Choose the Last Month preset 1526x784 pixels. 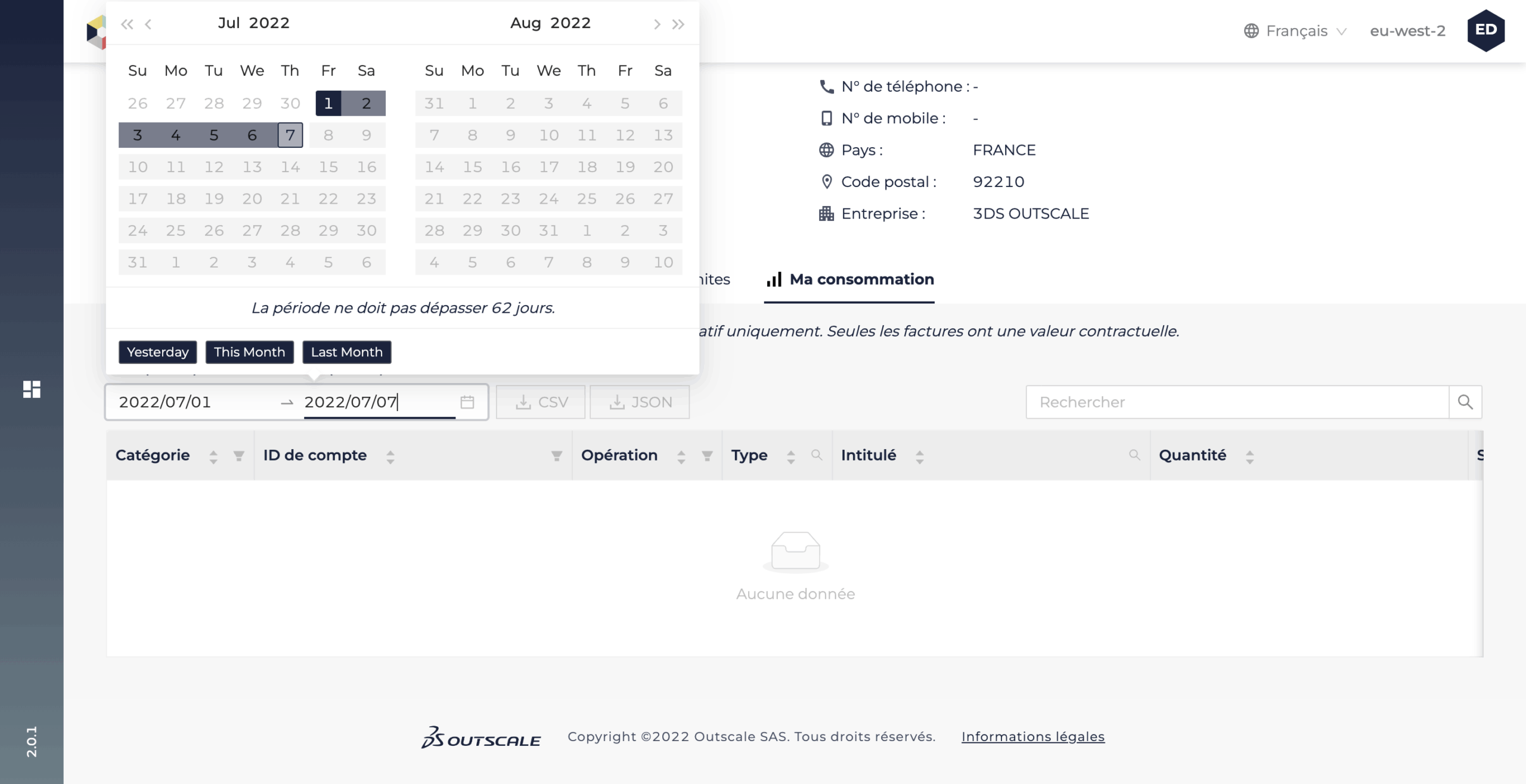coord(346,352)
